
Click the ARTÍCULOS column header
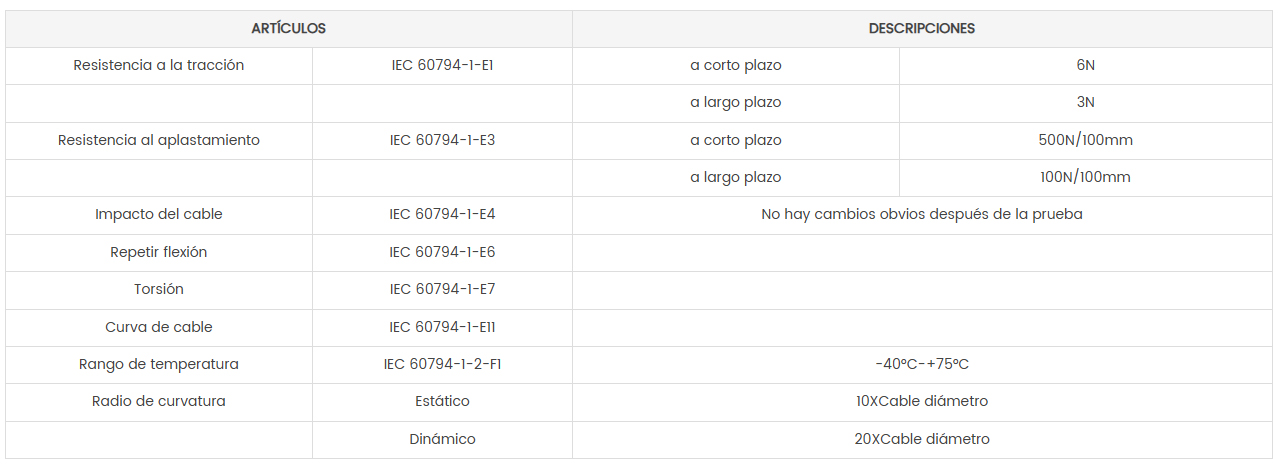(288, 28)
